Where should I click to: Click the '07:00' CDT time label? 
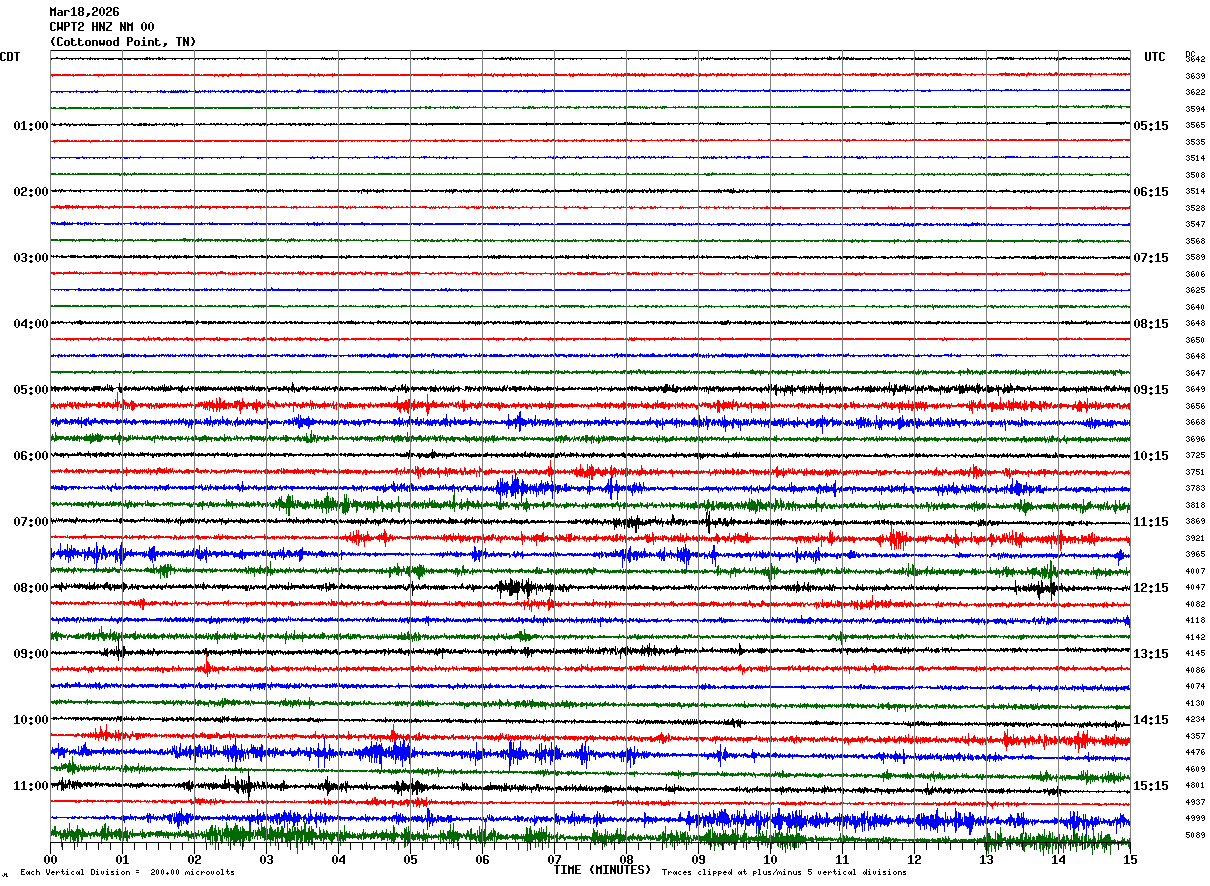(x=31, y=522)
